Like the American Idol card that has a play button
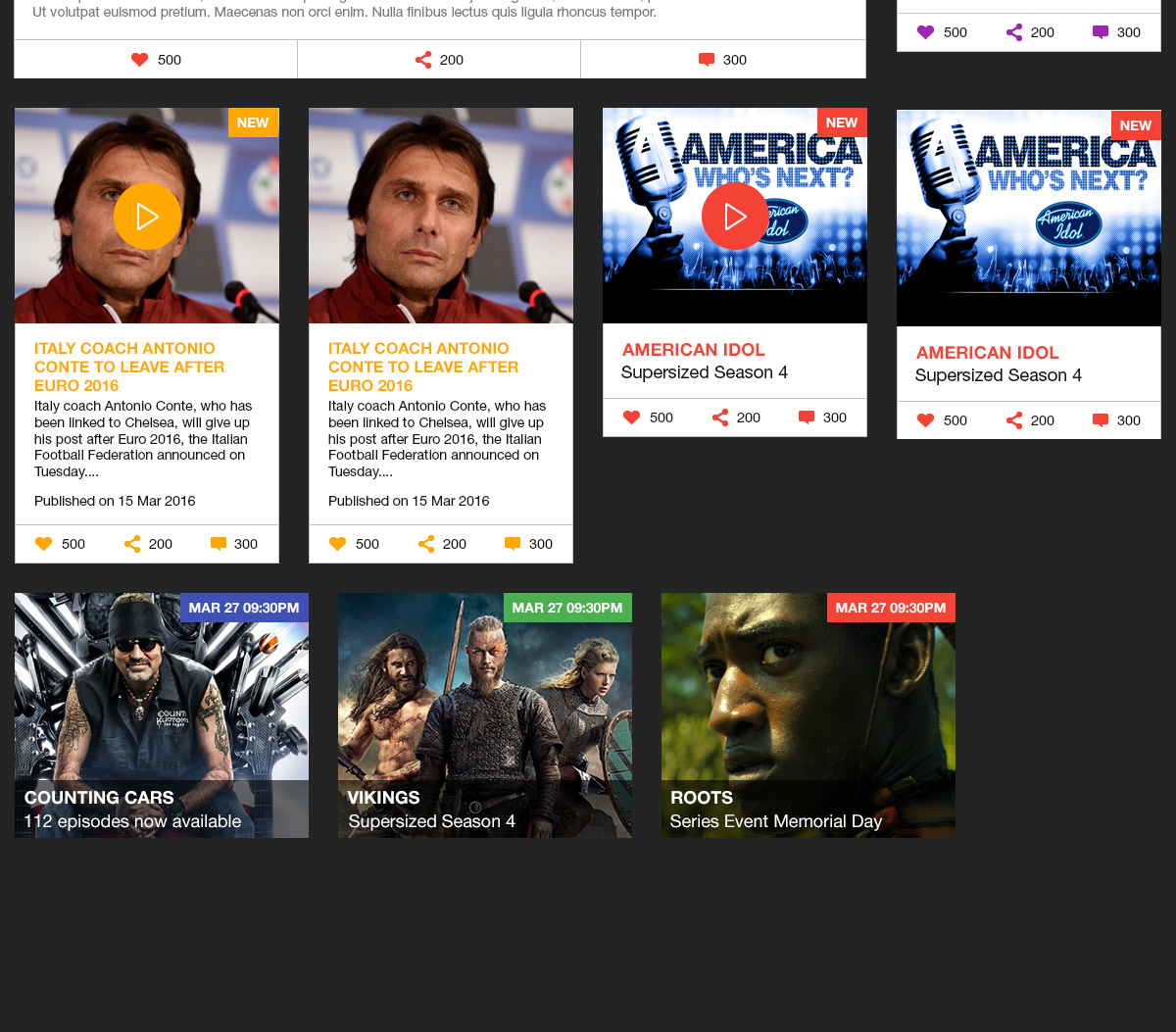1176x1032 pixels. click(x=631, y=418)
